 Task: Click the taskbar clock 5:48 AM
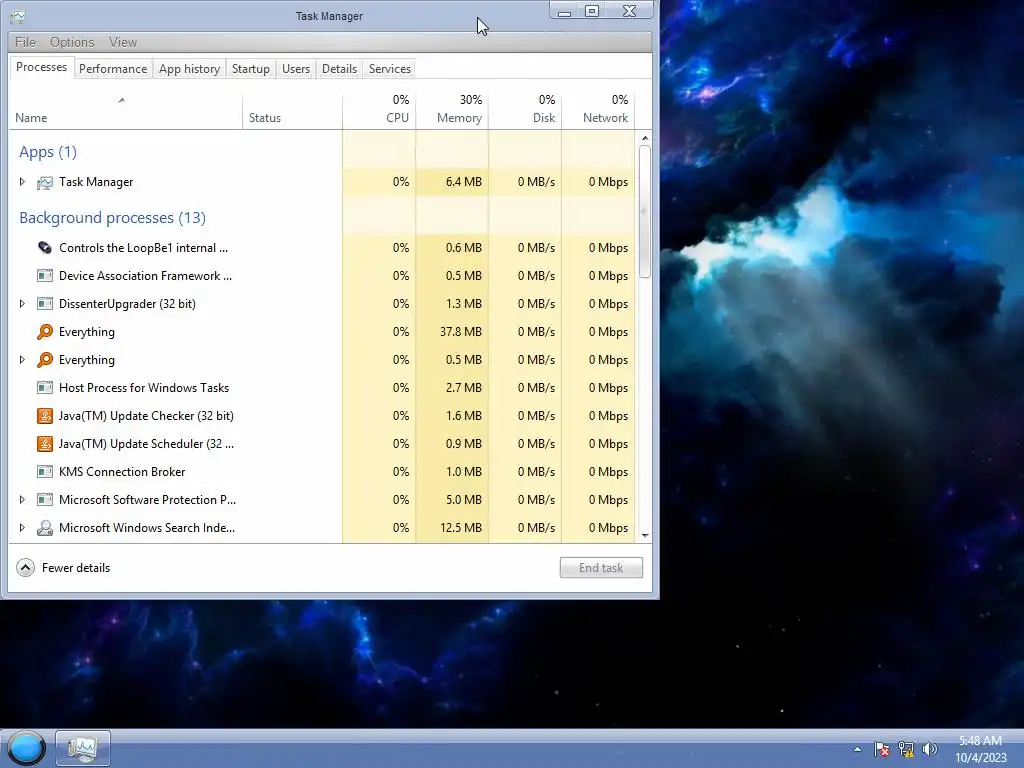980,741
